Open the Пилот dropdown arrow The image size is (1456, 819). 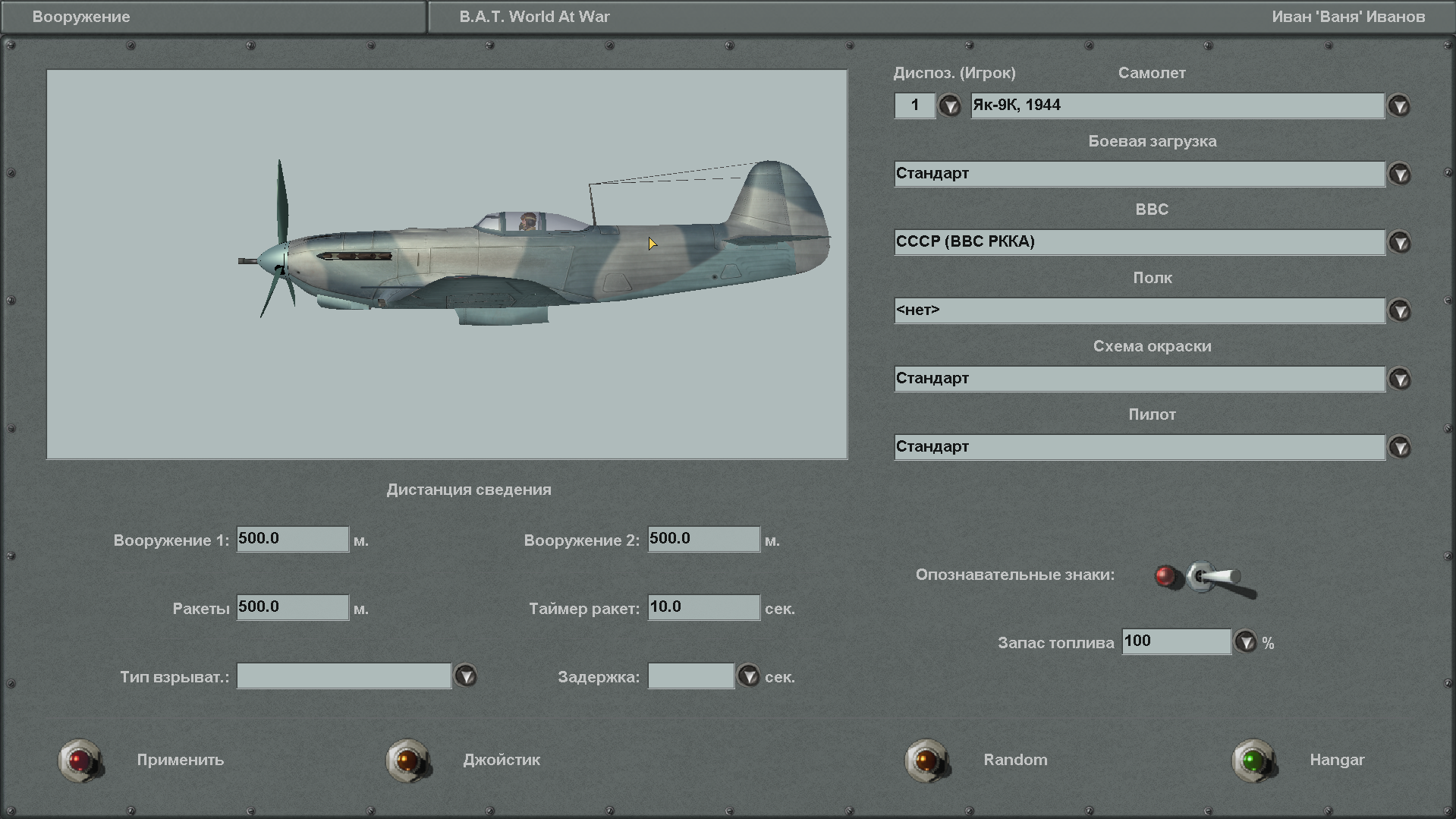pyautogui.click(x=1399, y=447)
